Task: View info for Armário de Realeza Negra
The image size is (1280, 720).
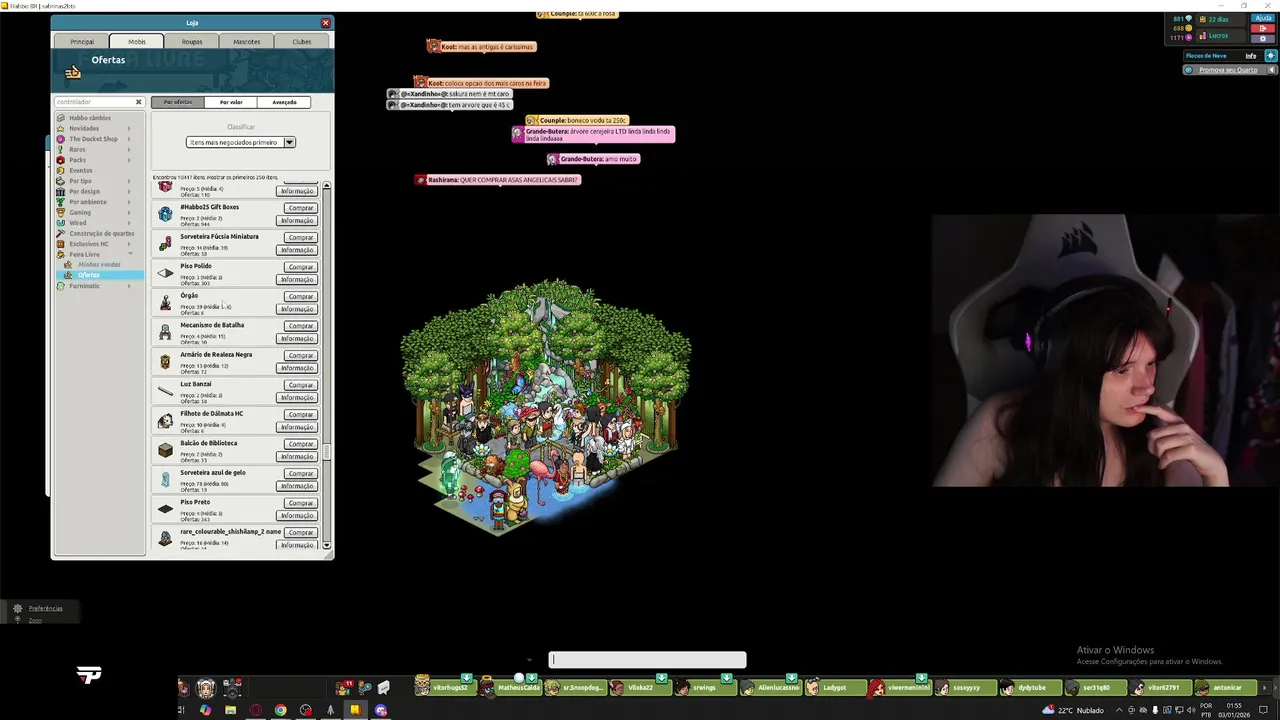Action: pos(297,368)
